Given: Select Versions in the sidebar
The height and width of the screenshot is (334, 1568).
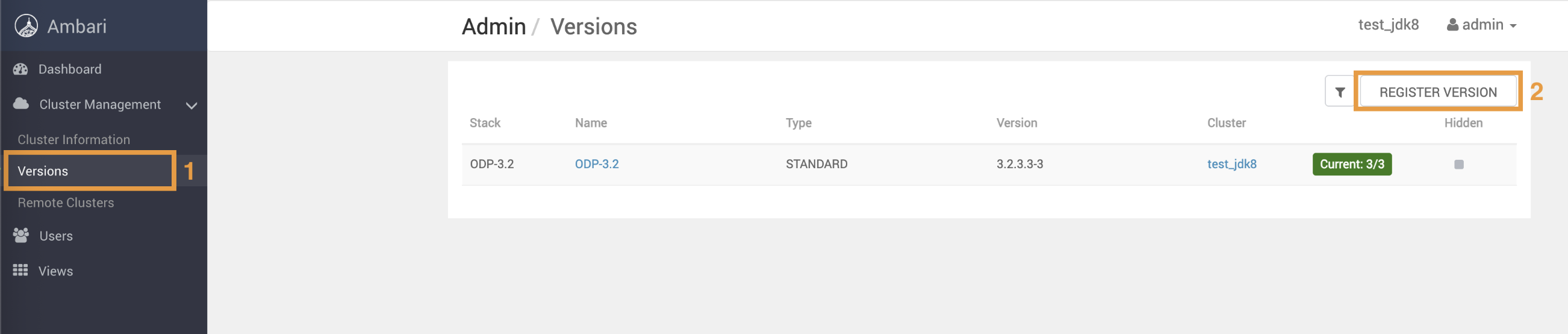Looking at the screenshot, I should 43,171.
